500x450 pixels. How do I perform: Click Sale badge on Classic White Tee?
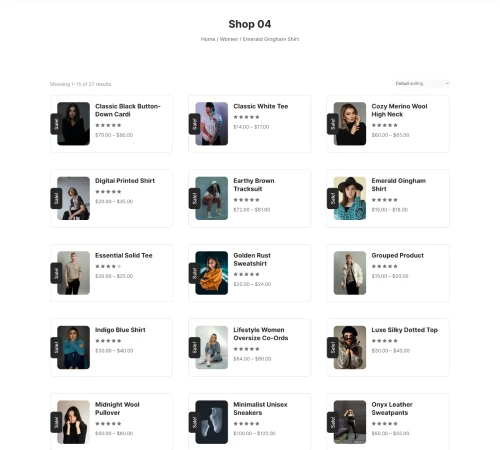(x=194, y=124)
